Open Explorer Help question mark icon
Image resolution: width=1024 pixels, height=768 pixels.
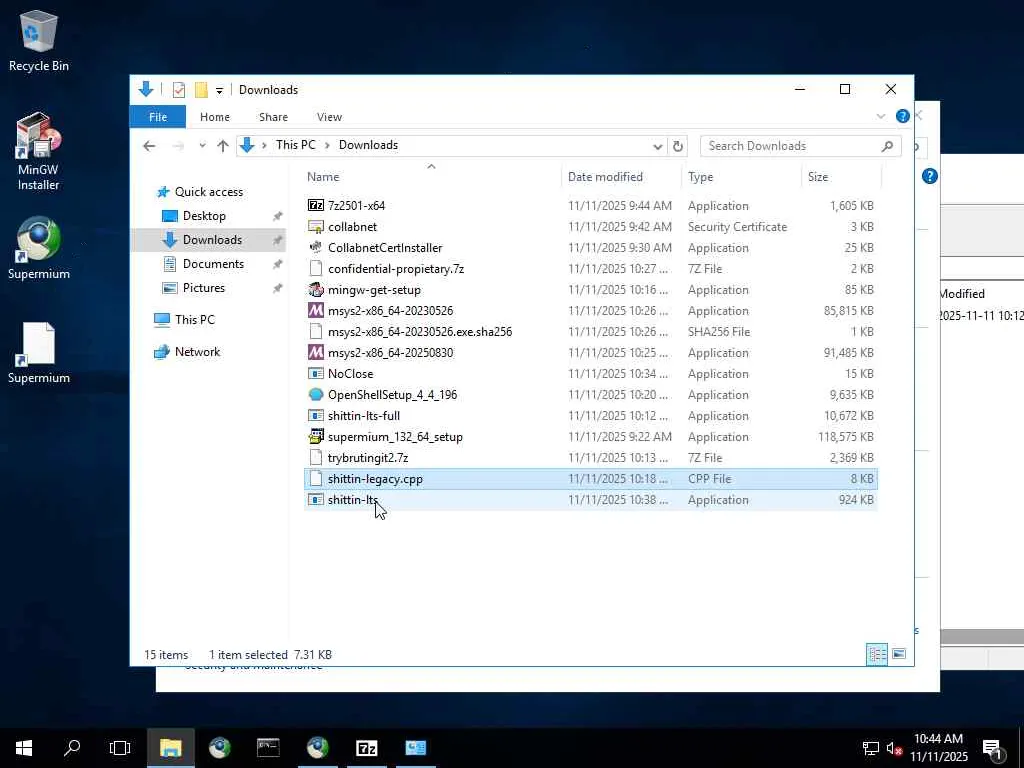pyautogui.click(x=903, y=116)
